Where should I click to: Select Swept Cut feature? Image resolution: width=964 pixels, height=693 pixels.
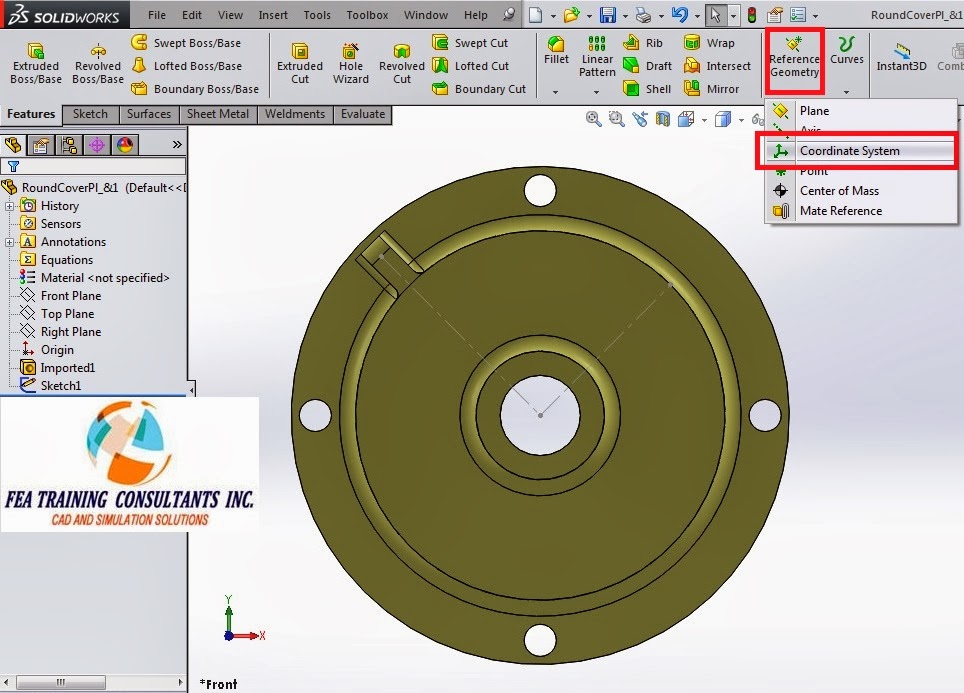(470, 43)
